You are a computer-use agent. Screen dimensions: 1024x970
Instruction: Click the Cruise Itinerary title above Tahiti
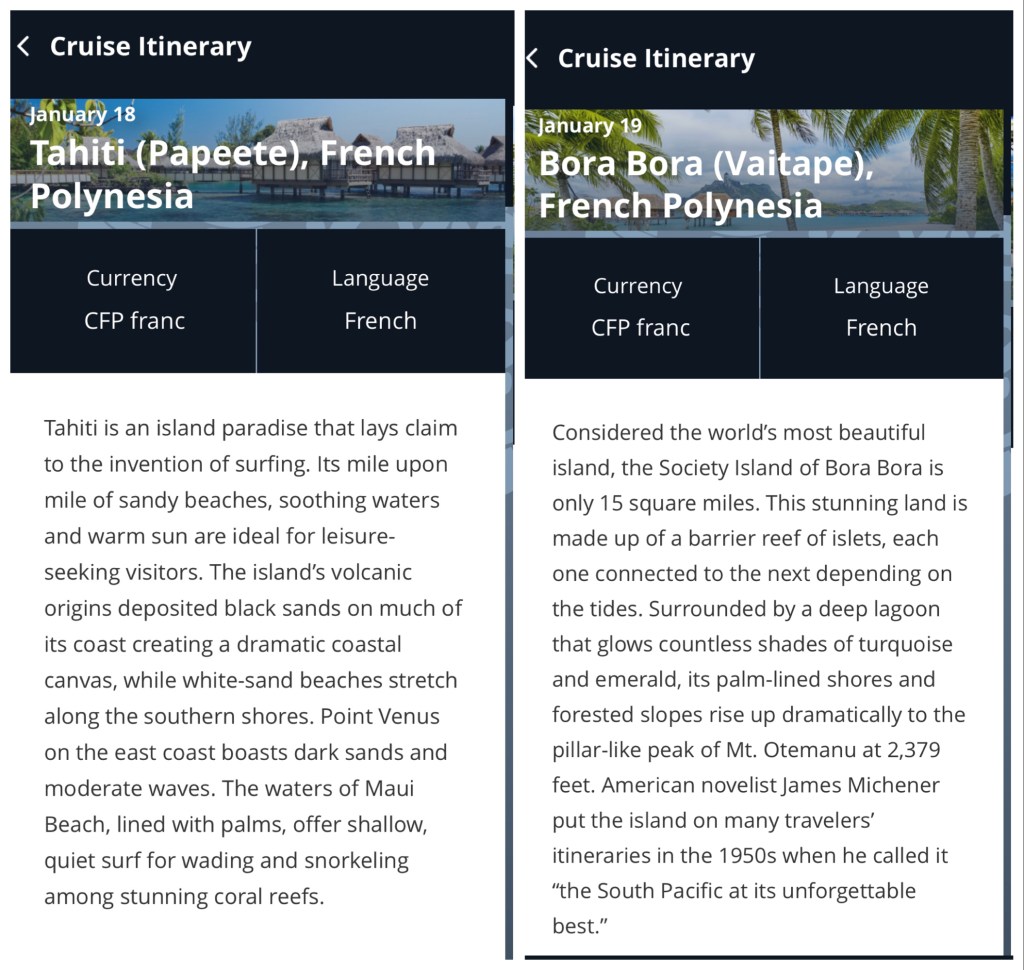point(150,46)
